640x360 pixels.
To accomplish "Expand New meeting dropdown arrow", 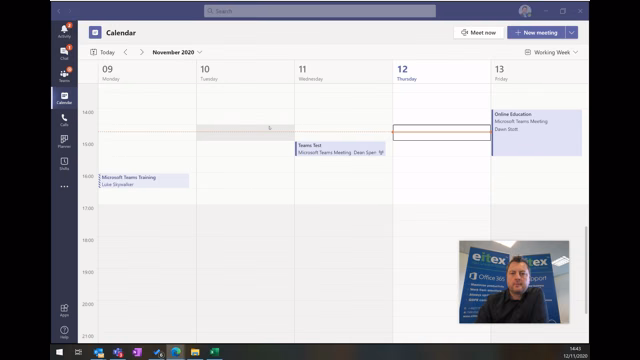I will coord(572,33).
